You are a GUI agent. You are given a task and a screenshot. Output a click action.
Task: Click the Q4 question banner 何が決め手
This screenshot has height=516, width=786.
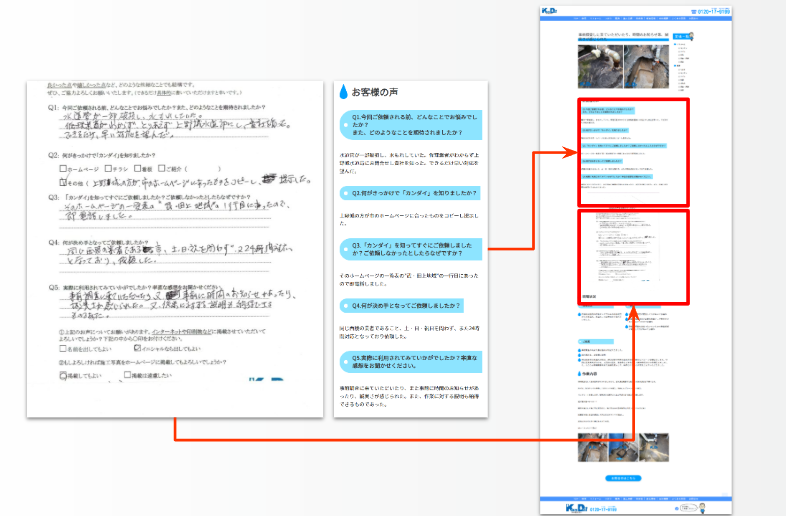pos(412,305)
